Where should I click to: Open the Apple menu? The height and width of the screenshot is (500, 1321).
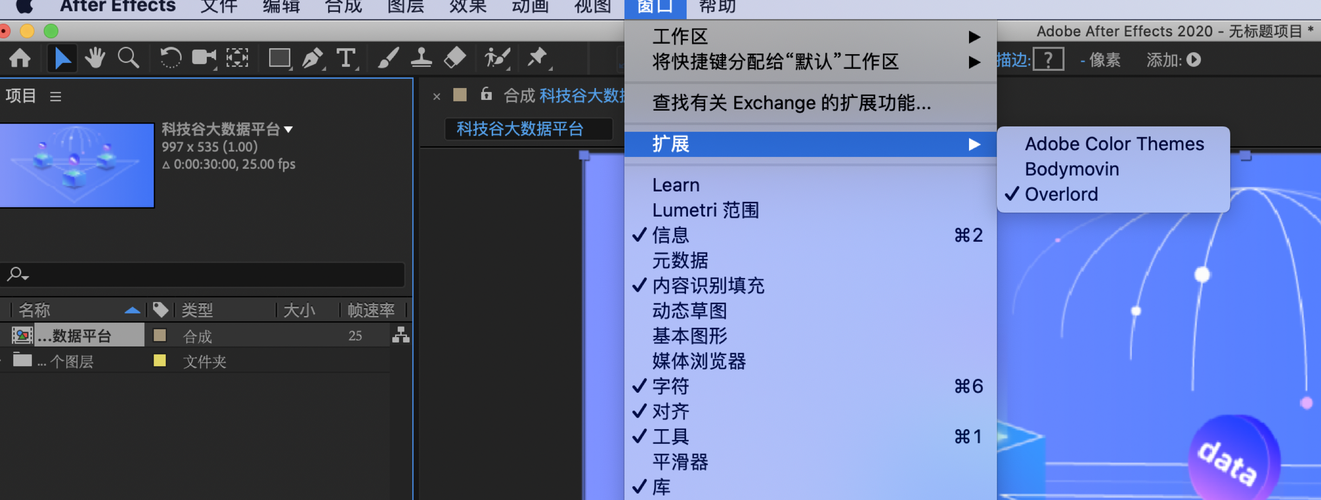pyautogui.click(x=24, y=6)
